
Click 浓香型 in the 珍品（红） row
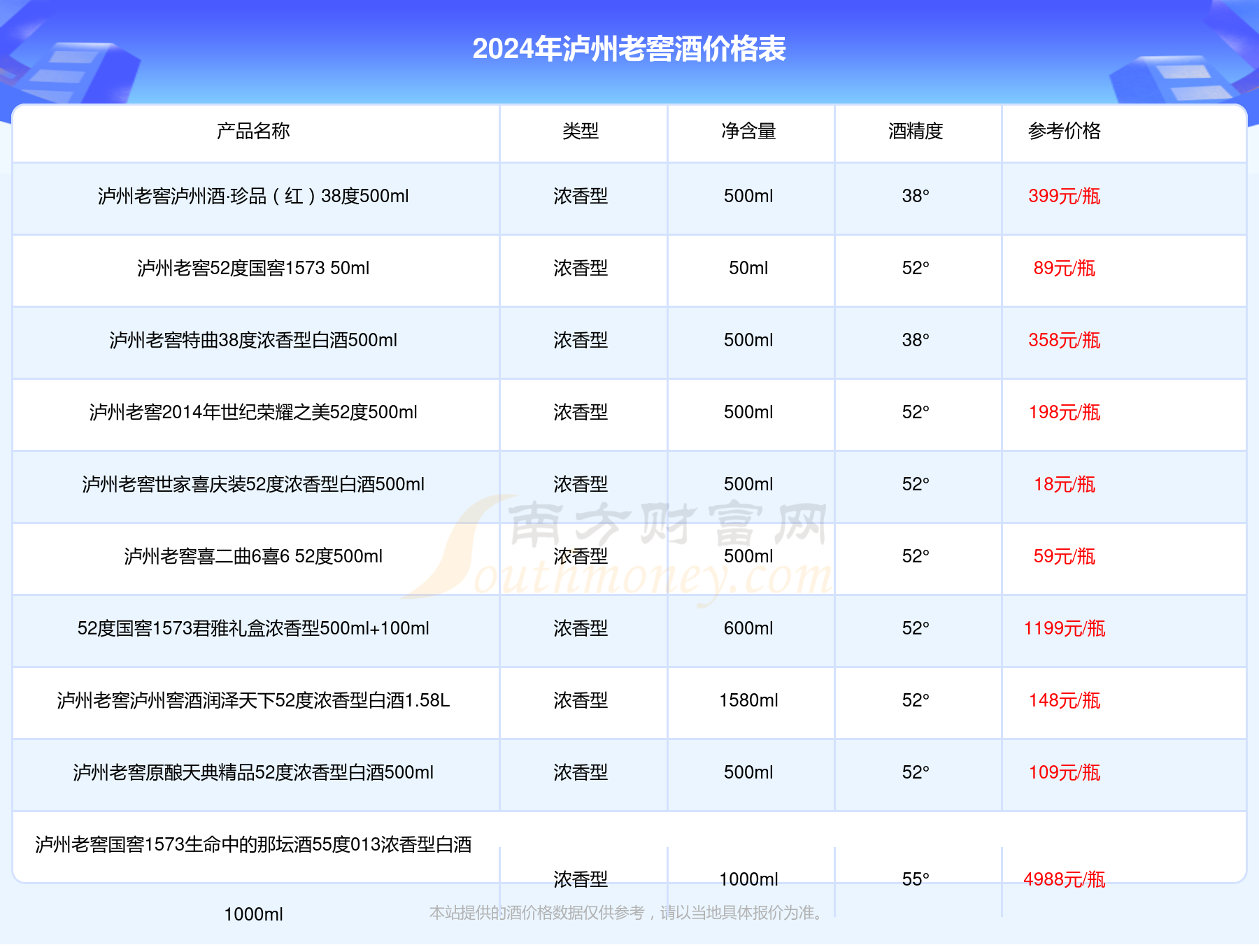581,196
